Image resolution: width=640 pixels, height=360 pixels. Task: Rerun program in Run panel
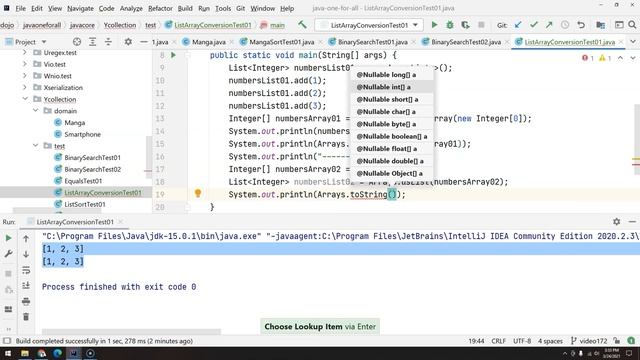click(x=8, y=238)
